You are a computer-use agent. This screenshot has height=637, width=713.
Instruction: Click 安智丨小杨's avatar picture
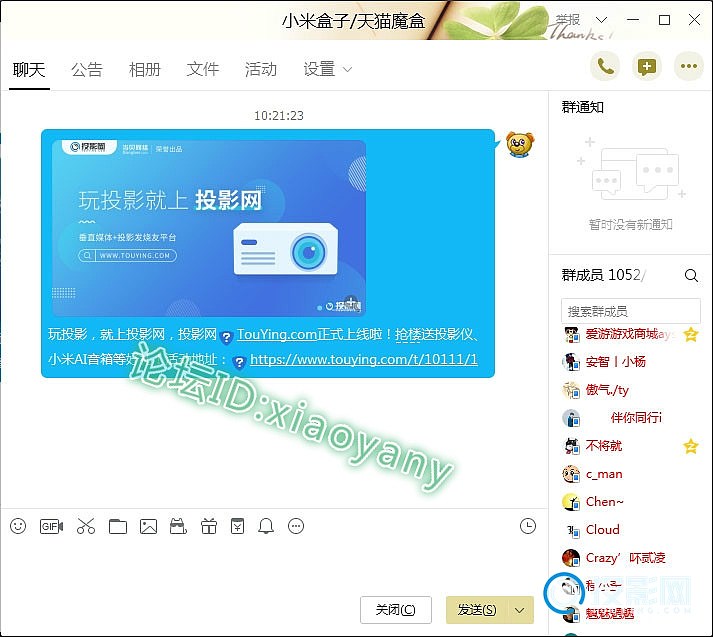point(571,362)
